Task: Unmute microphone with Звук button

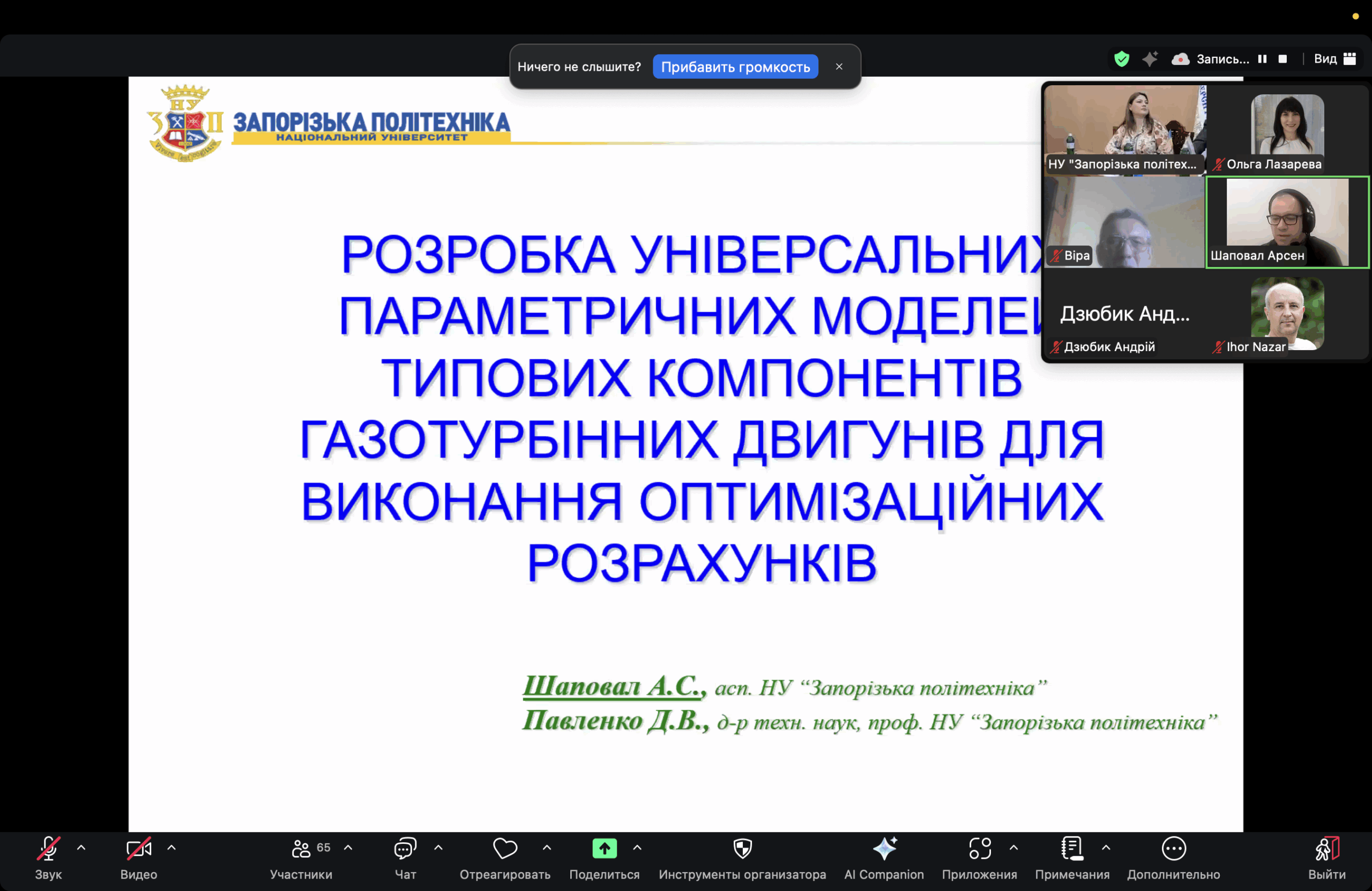Action: tap(48, 848)
